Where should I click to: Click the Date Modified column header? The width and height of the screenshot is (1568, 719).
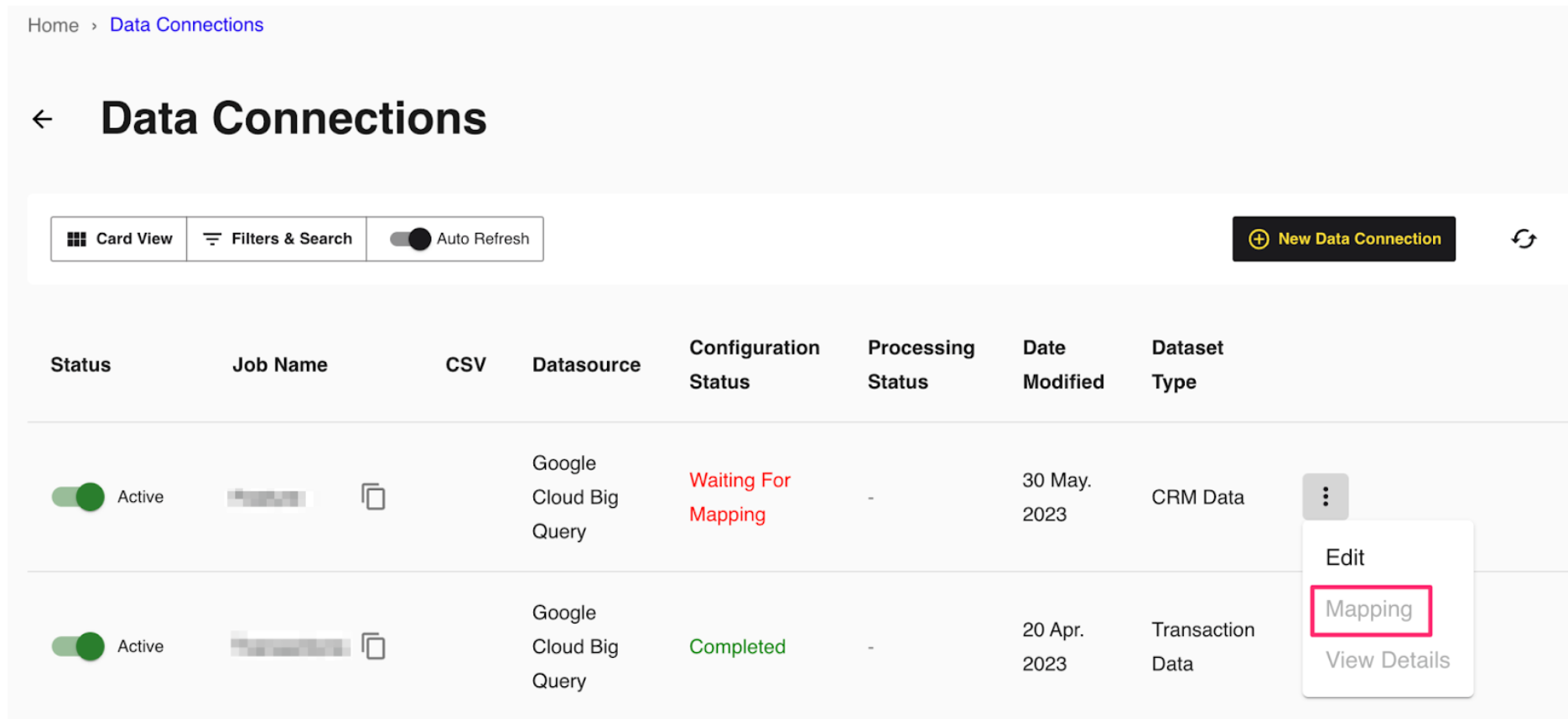1062,365
